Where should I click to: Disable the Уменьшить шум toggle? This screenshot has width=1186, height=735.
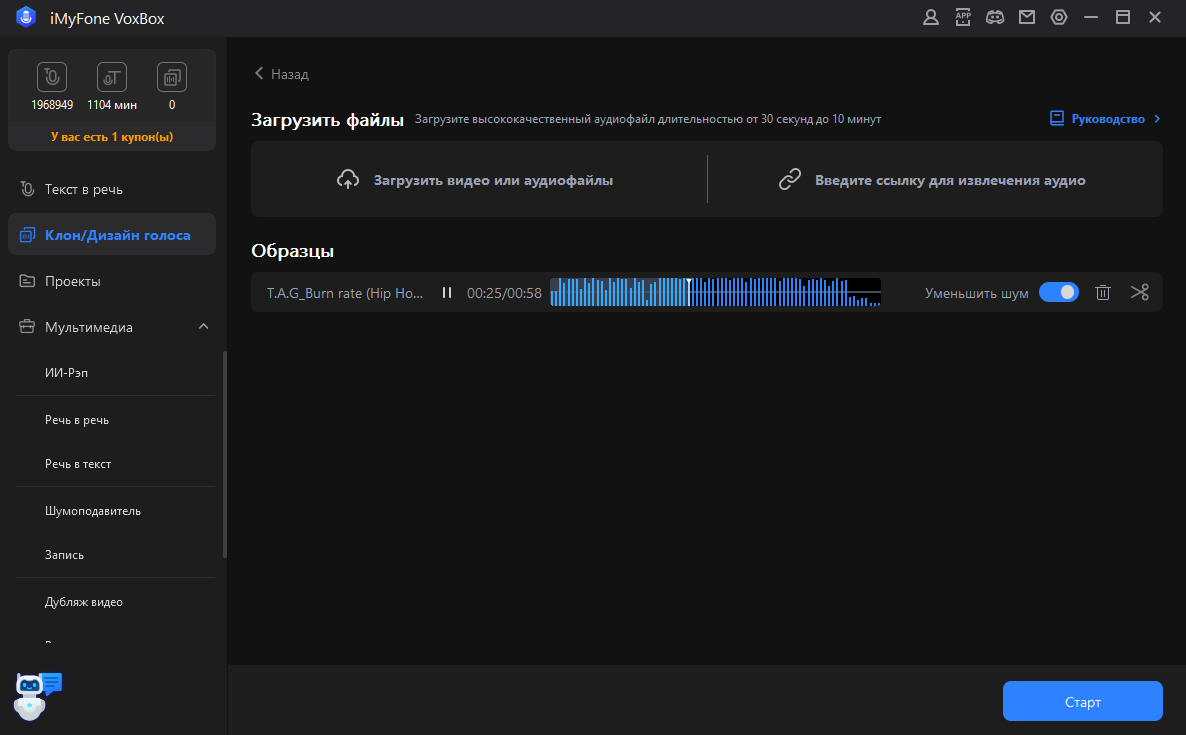pos(1058,292)
